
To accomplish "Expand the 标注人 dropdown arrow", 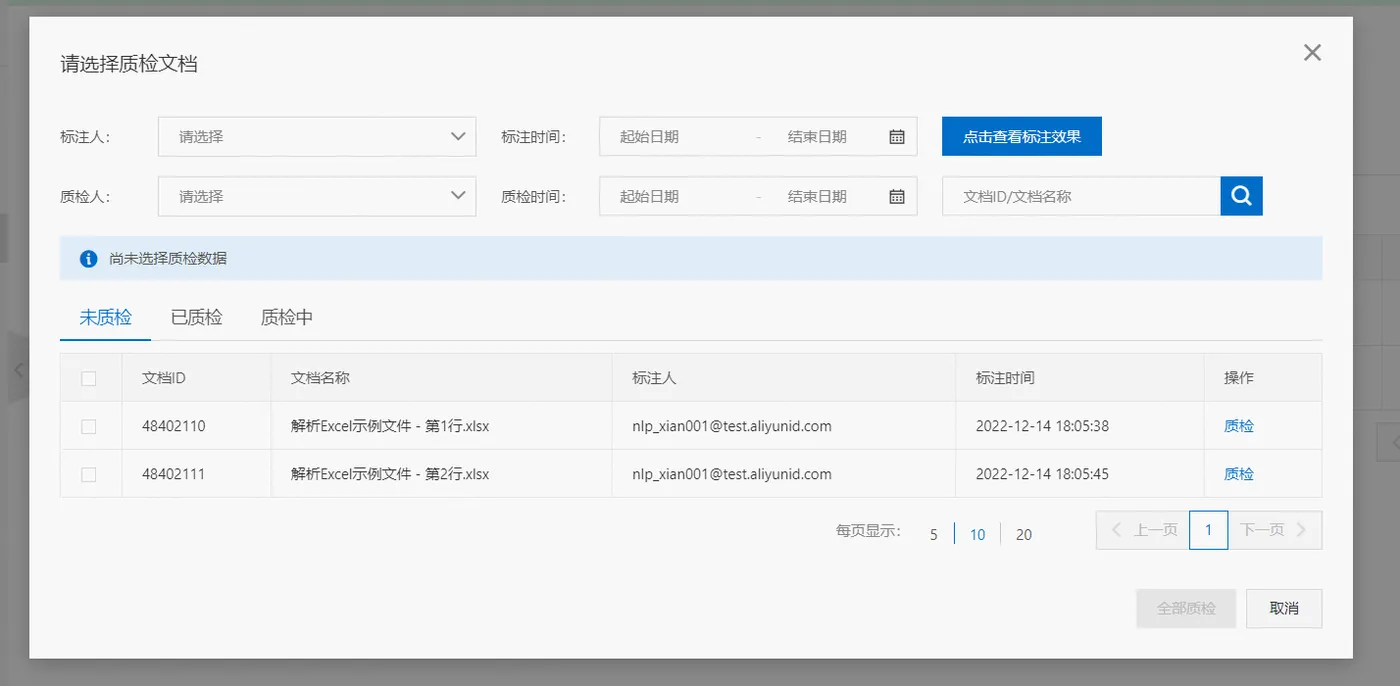I will pyautogui.click(x=457, y=137).
